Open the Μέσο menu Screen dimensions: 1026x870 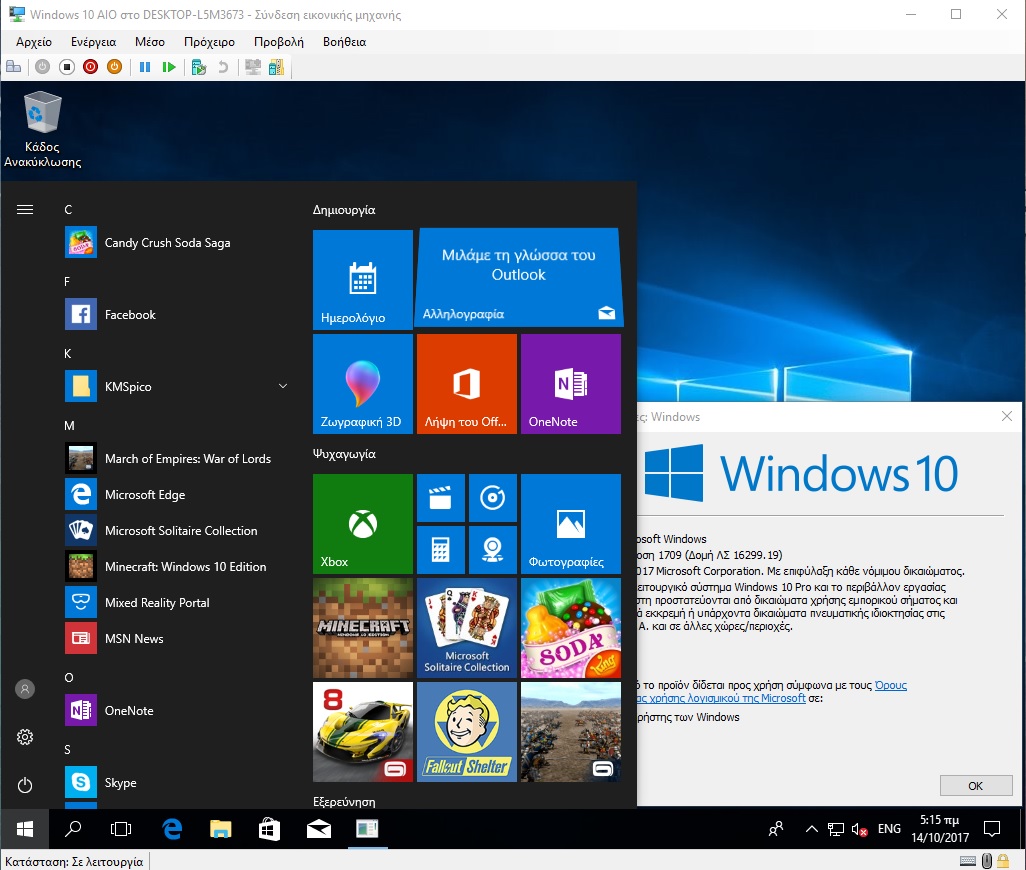(x=150, y=42)
